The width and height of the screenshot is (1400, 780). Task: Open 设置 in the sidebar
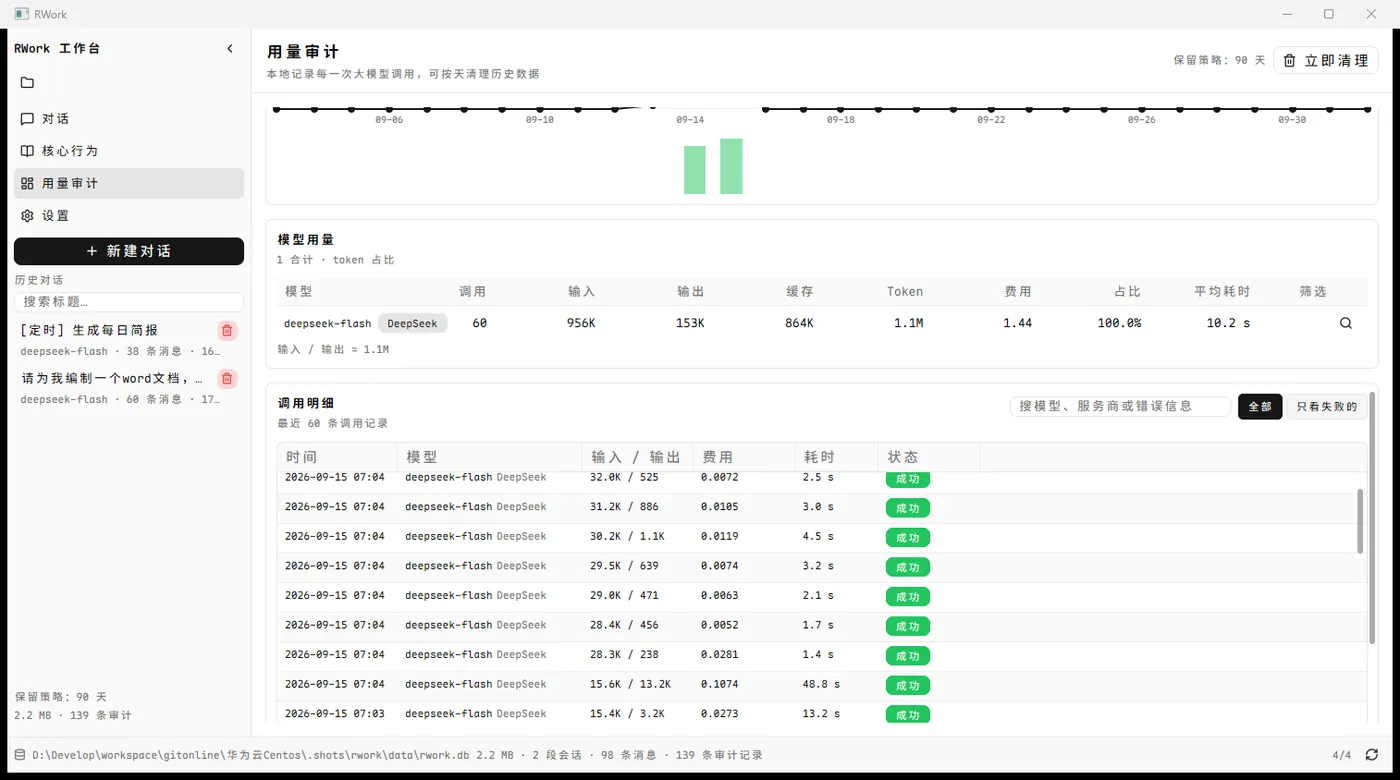(x=129, y=216)
